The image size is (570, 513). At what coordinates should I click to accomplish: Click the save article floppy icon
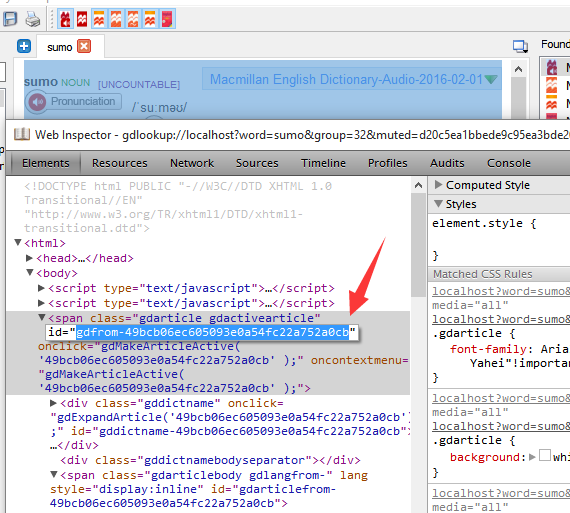coord(10,19)
